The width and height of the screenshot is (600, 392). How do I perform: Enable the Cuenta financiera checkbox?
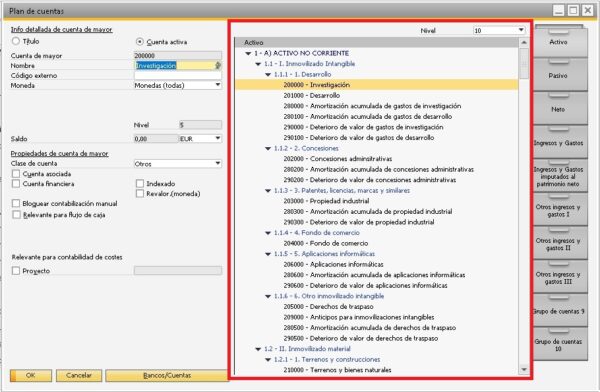pyautogui.click(x=16, y=184)
